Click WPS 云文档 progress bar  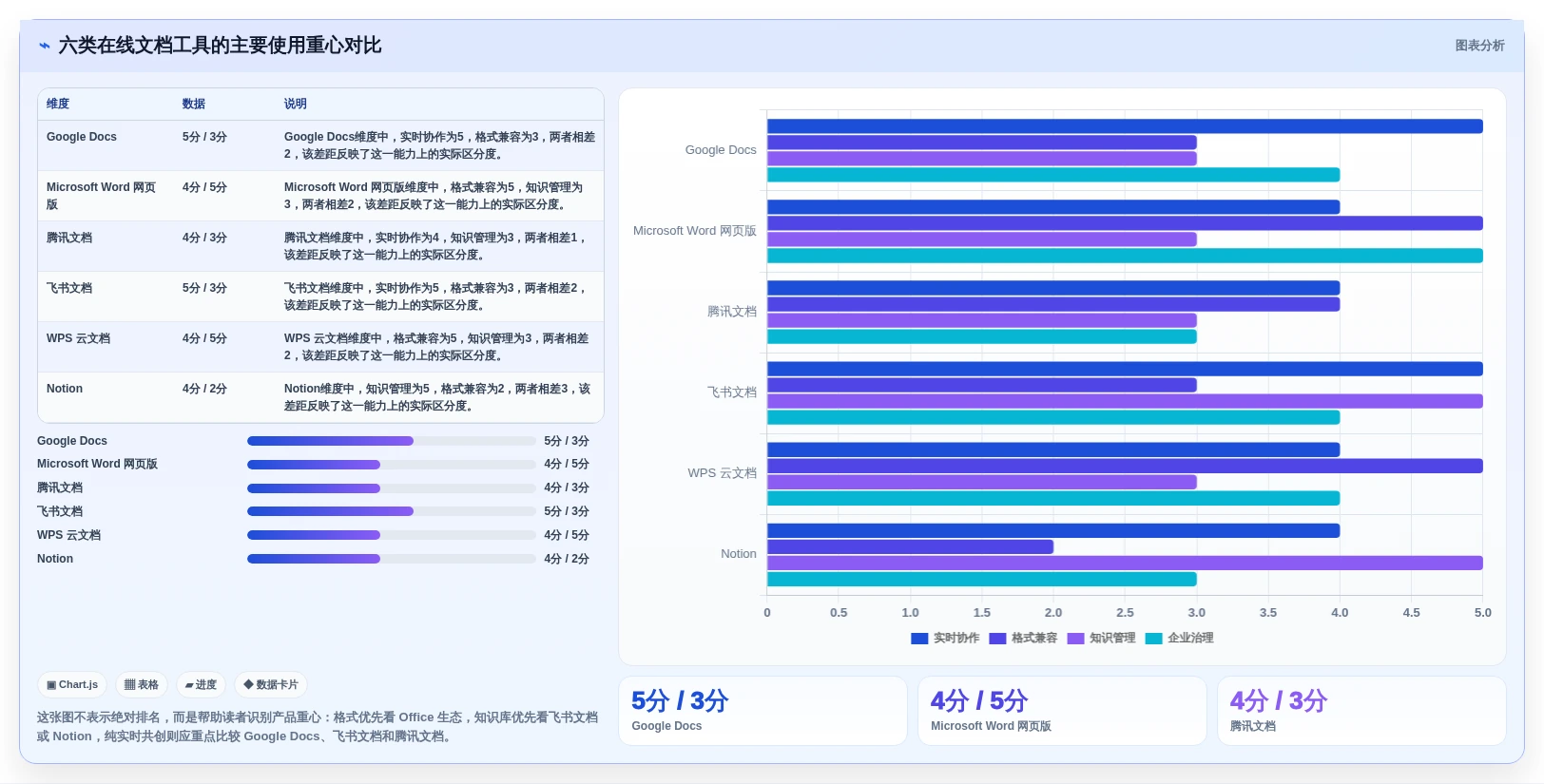click(x=392, y=535)
